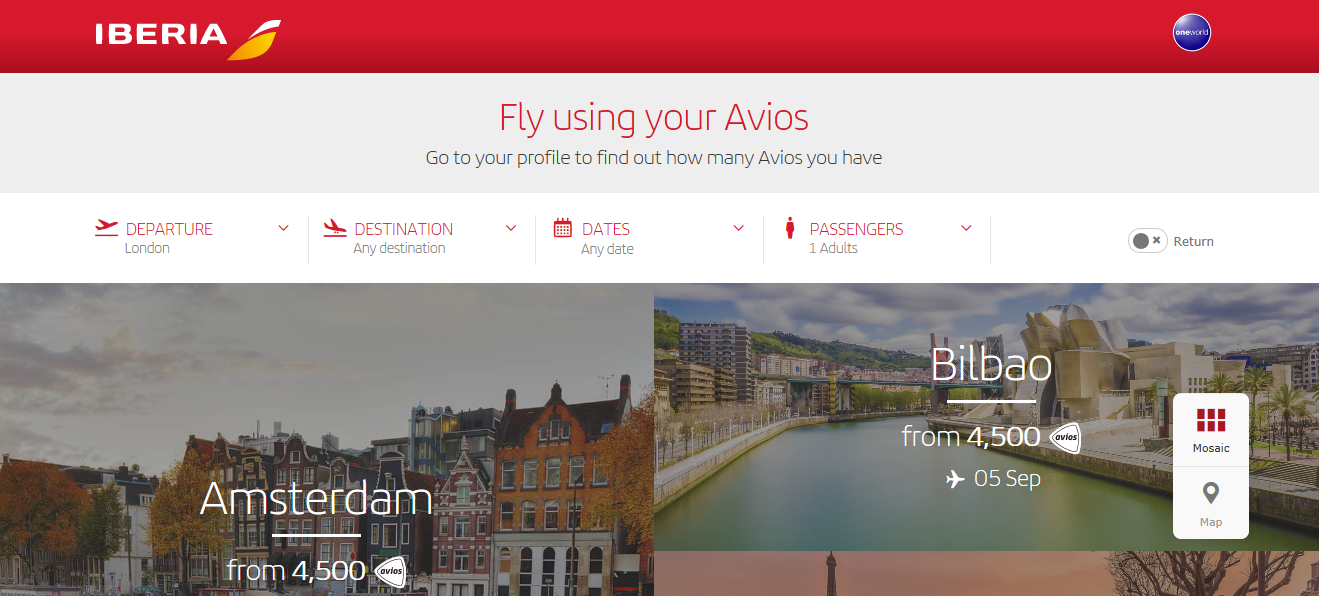Expand the Passengers dropdown chevron
This screenshot has height=596, width=1319.
(x=966, y=228)
